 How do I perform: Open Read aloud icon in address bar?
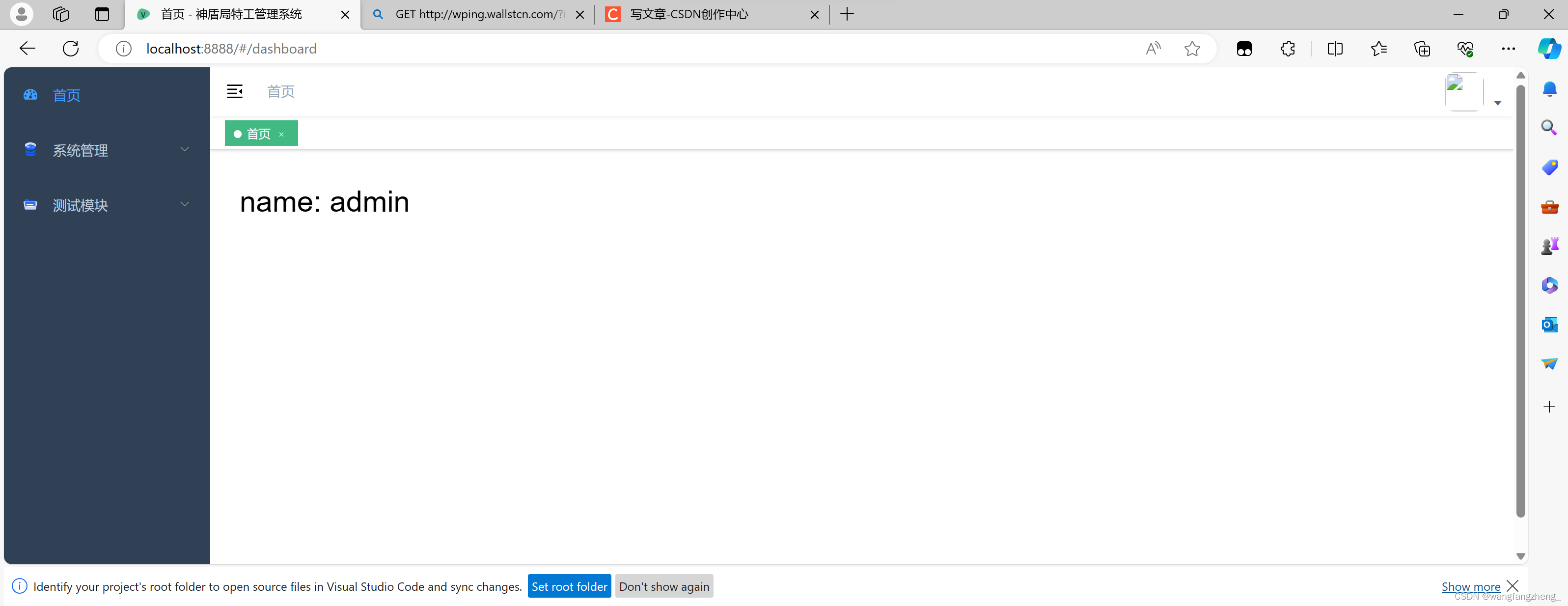tap(1153, 49)
